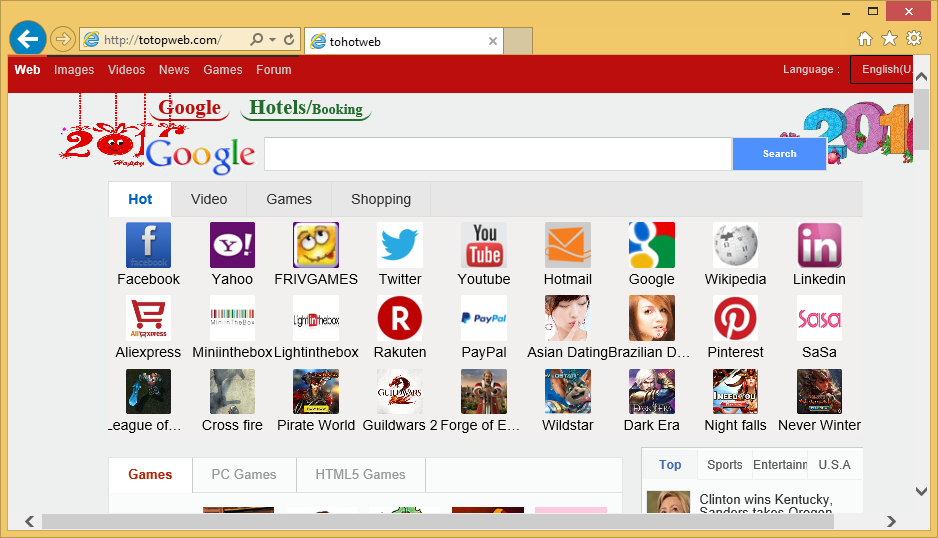938x538 pixels.
Task: Open the Hotmail envelope icon
Action: click(568, 245)
